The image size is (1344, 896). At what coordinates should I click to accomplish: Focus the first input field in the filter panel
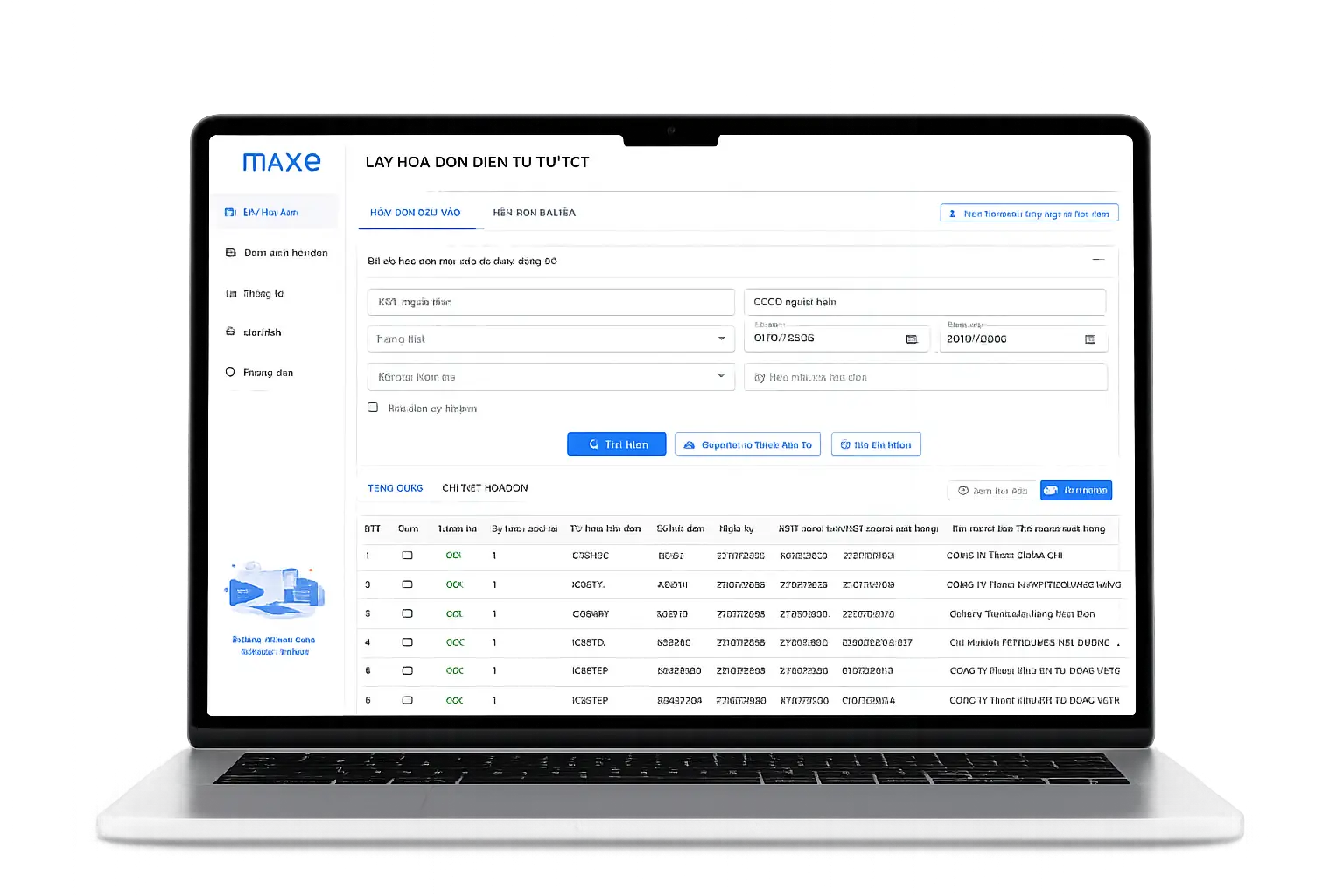[x=551, y=302]
